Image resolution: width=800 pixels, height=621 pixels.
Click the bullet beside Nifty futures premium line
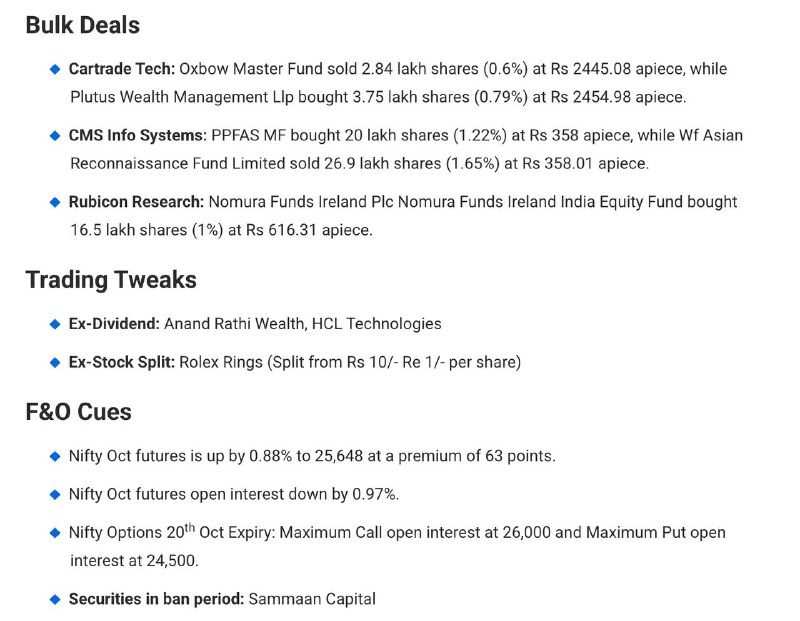(x=55, y=456)
